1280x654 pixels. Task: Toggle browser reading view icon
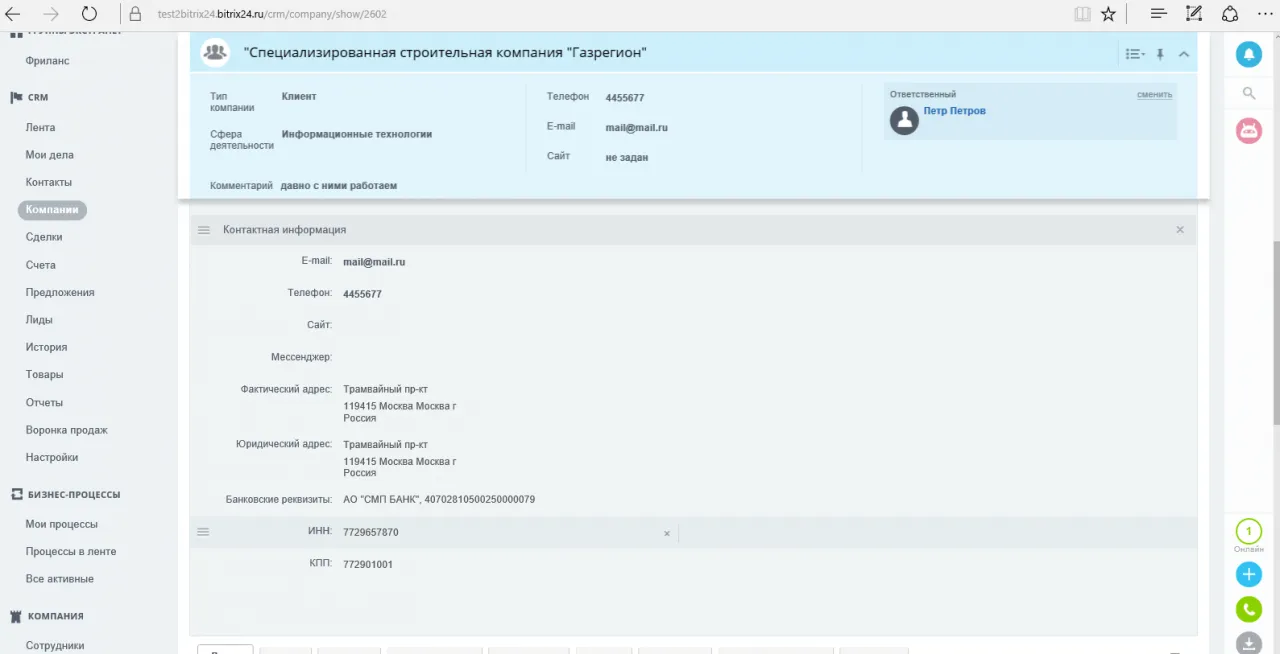pyautogui.click(x=1082, y=14)
